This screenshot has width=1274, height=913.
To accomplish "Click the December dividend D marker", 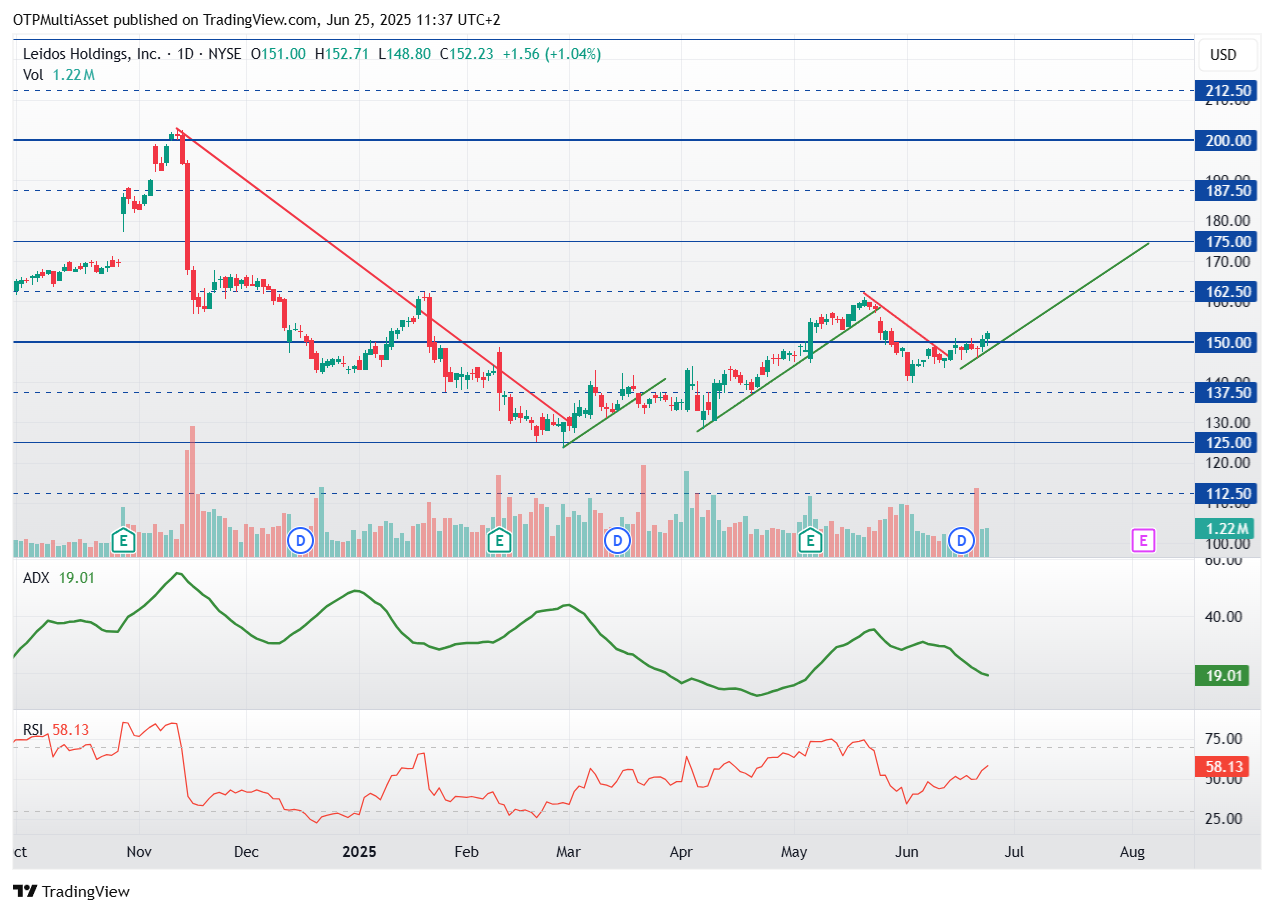I will [300, 541].
